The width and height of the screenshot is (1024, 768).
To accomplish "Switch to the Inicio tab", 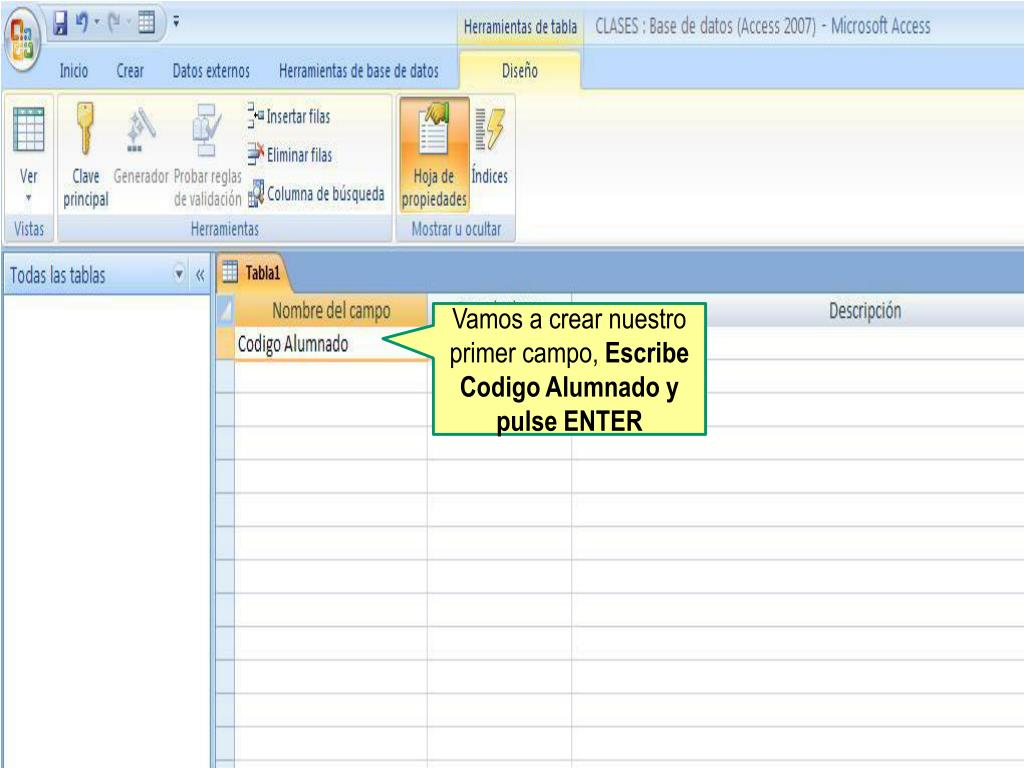I will tap(74, 71).
